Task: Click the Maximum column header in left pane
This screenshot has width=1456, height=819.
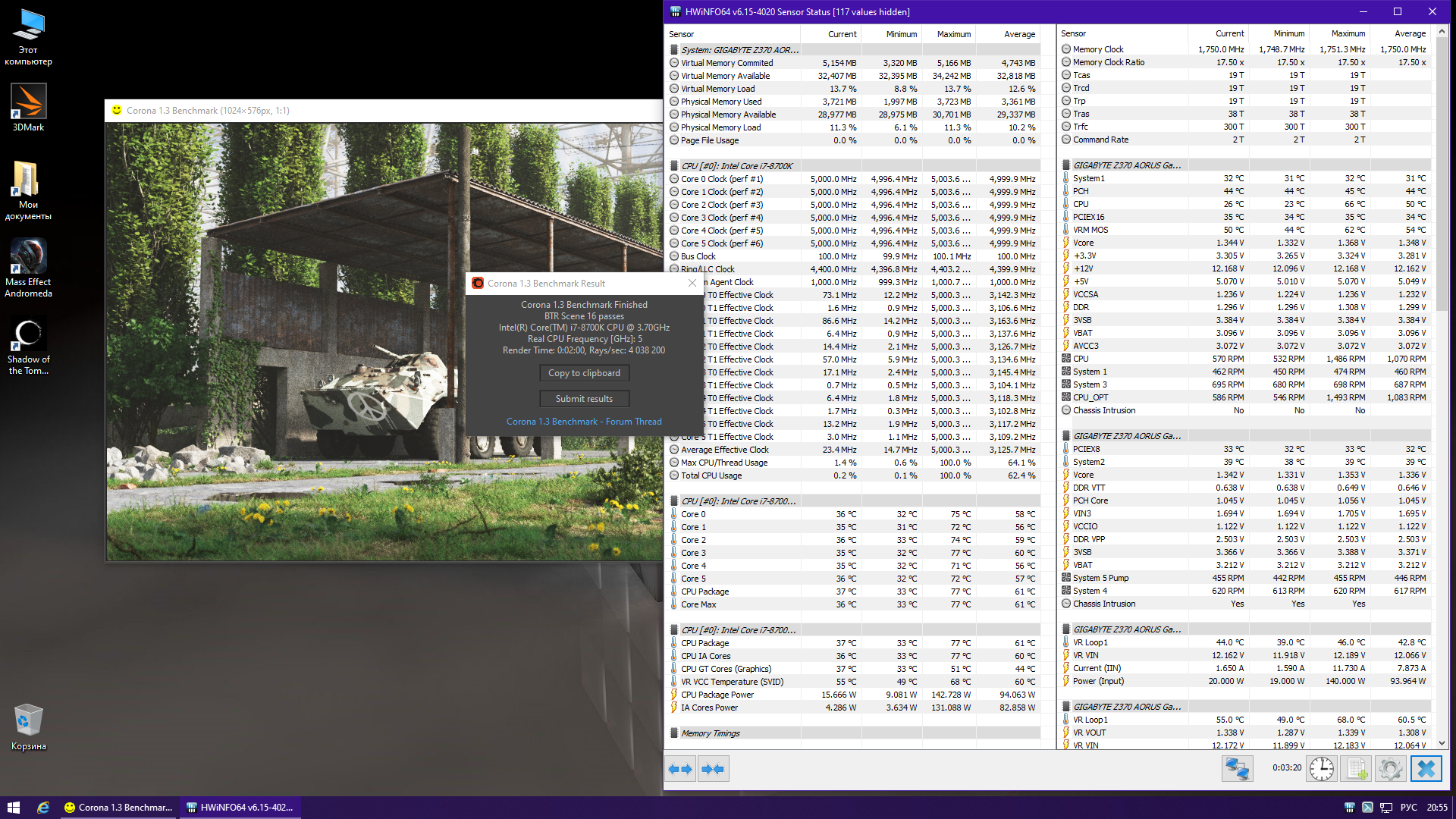Action: (x=953, y=34)
